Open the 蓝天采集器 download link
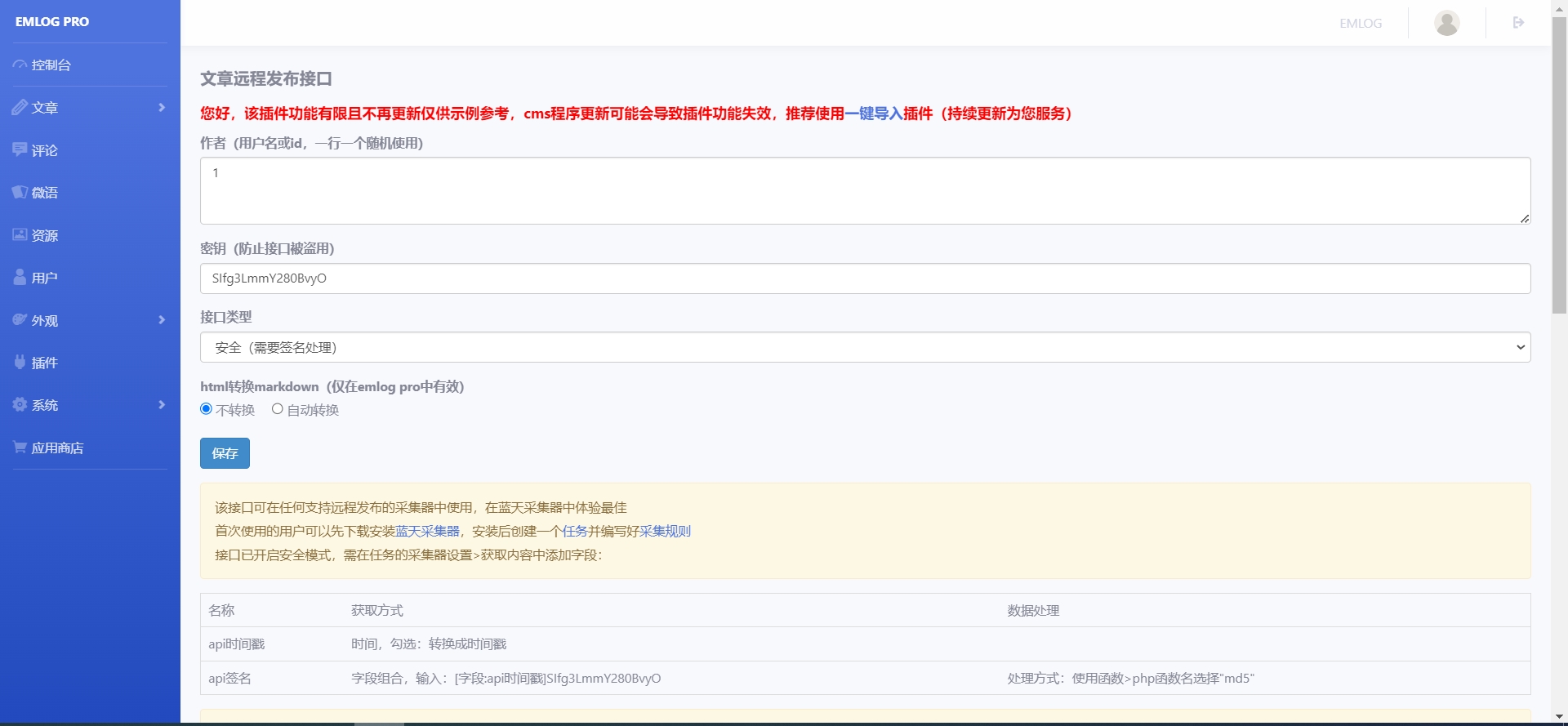The width and height of the screenshot is (1568, 726). (427, 531)
